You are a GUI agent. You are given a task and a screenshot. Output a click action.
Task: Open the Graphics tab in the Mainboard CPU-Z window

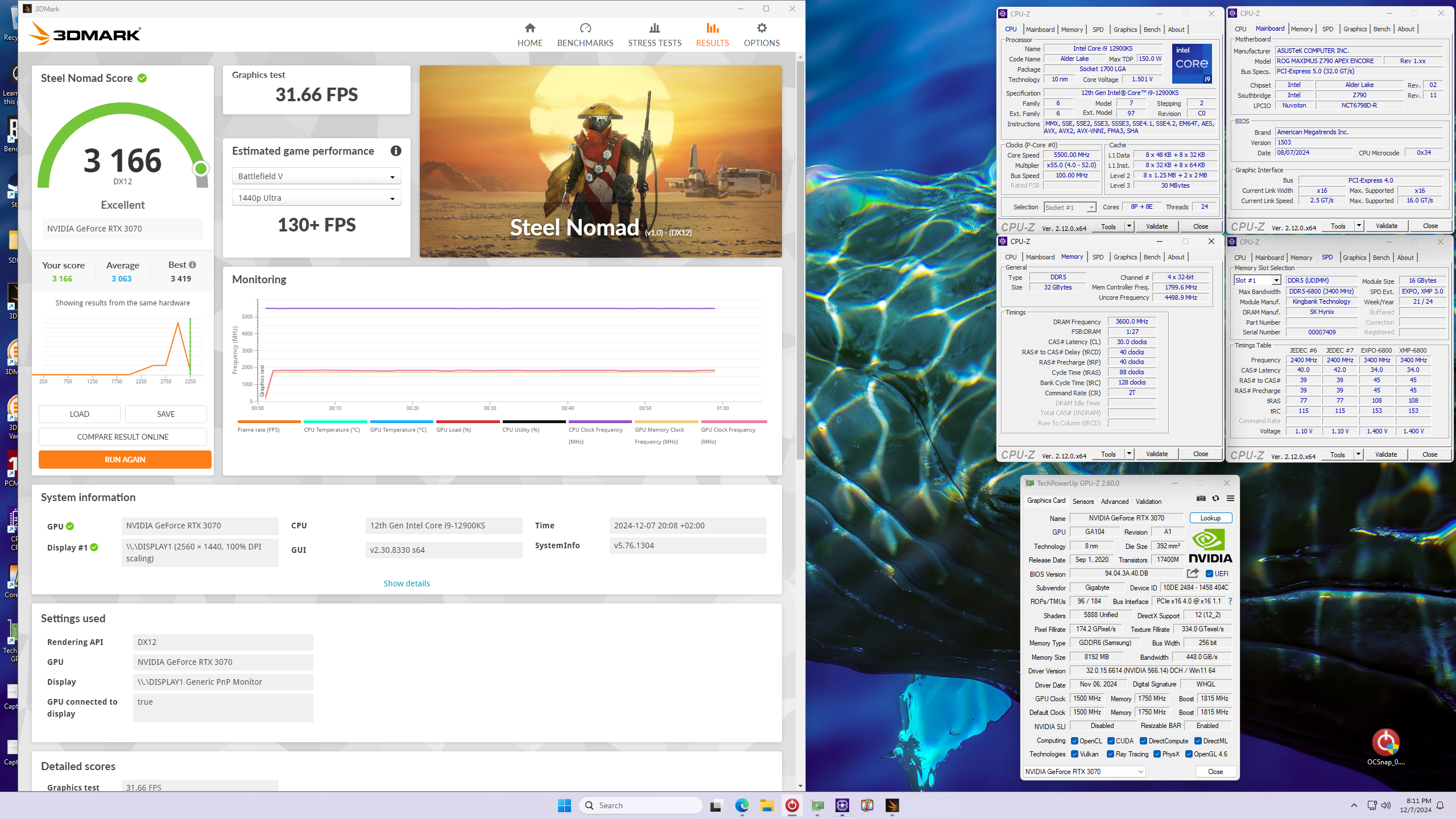point(1355,29)
